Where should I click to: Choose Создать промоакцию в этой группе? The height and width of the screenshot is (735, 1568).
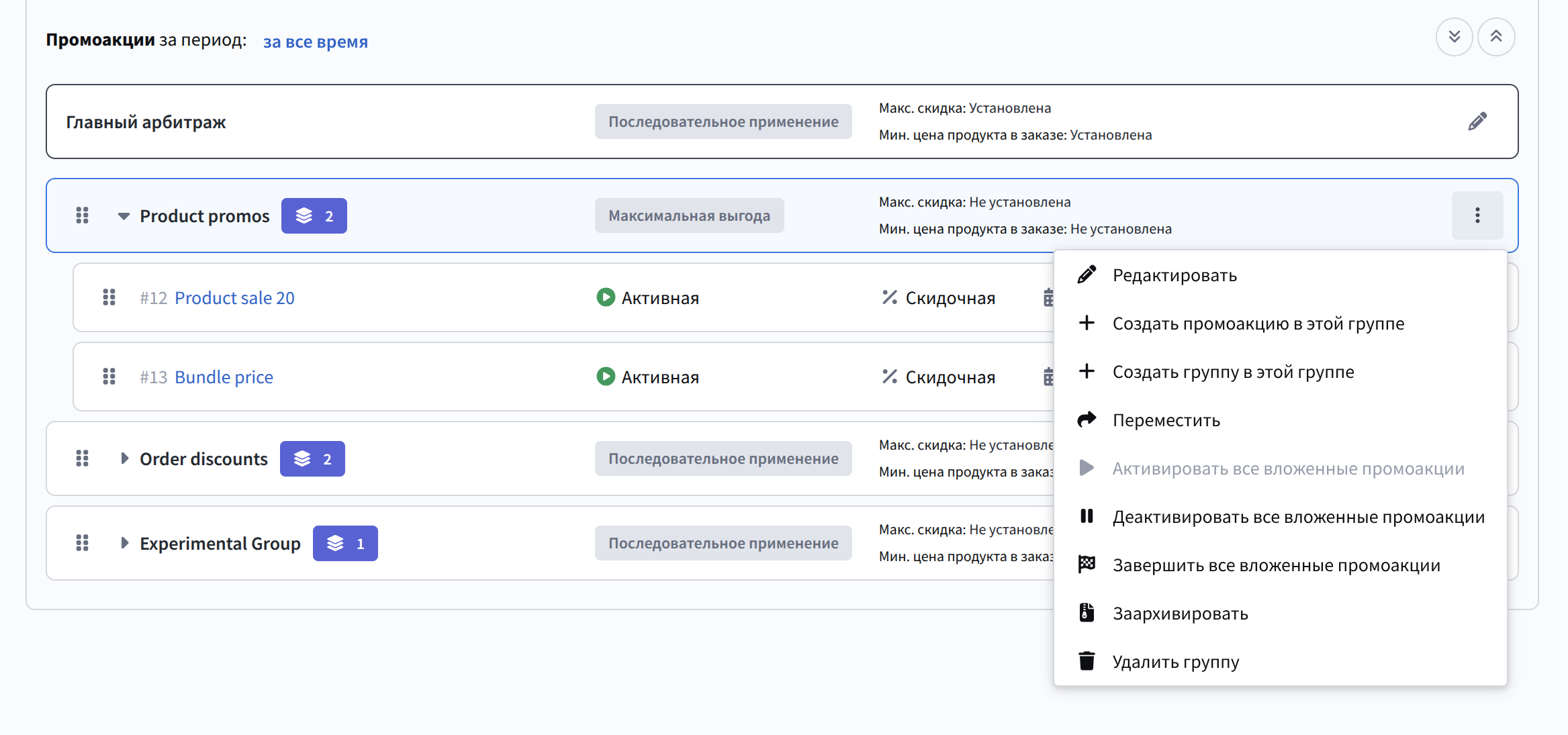click(x=1258, y=324)
